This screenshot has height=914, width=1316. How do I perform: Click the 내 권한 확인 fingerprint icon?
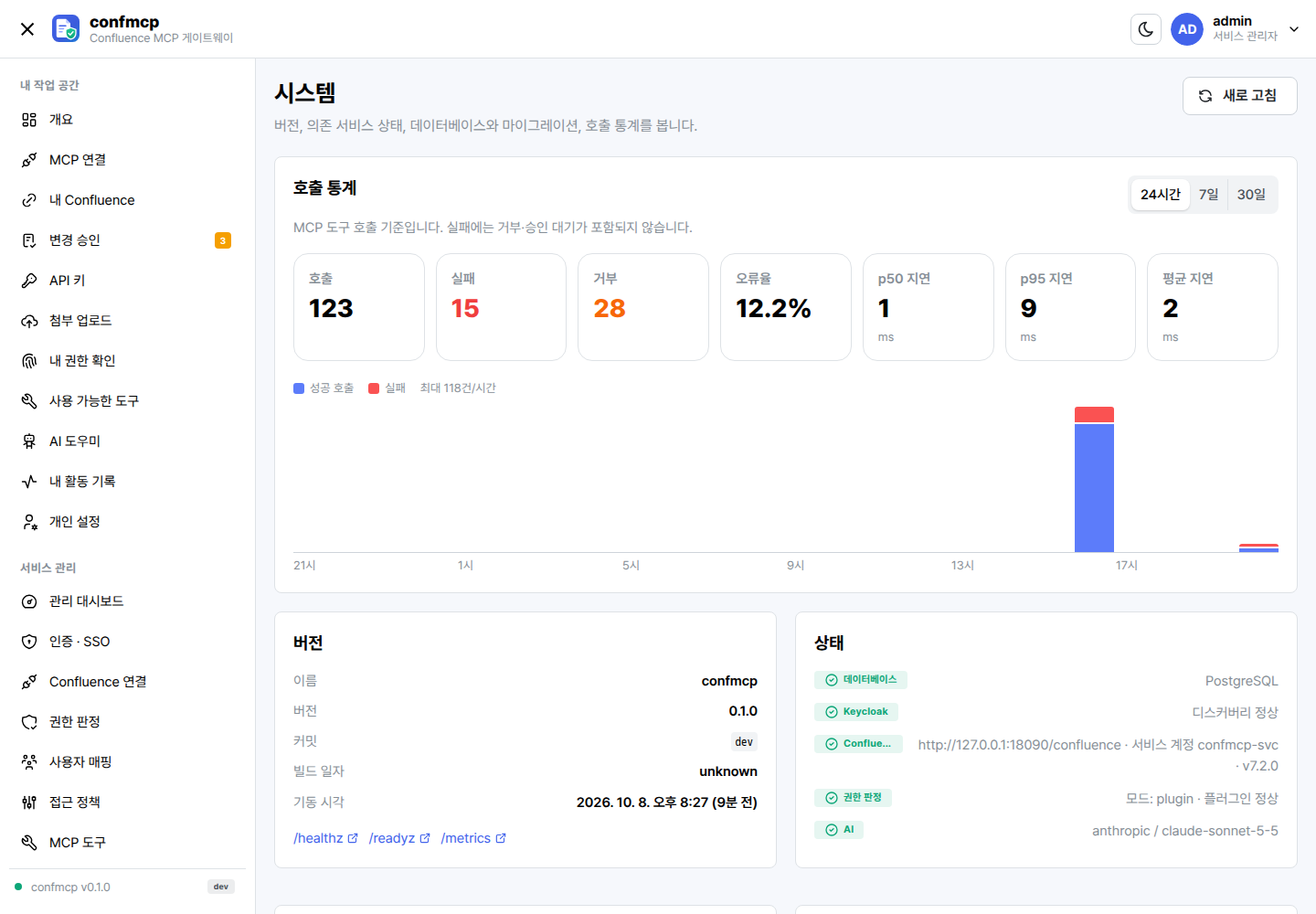[x=29, y=361]
